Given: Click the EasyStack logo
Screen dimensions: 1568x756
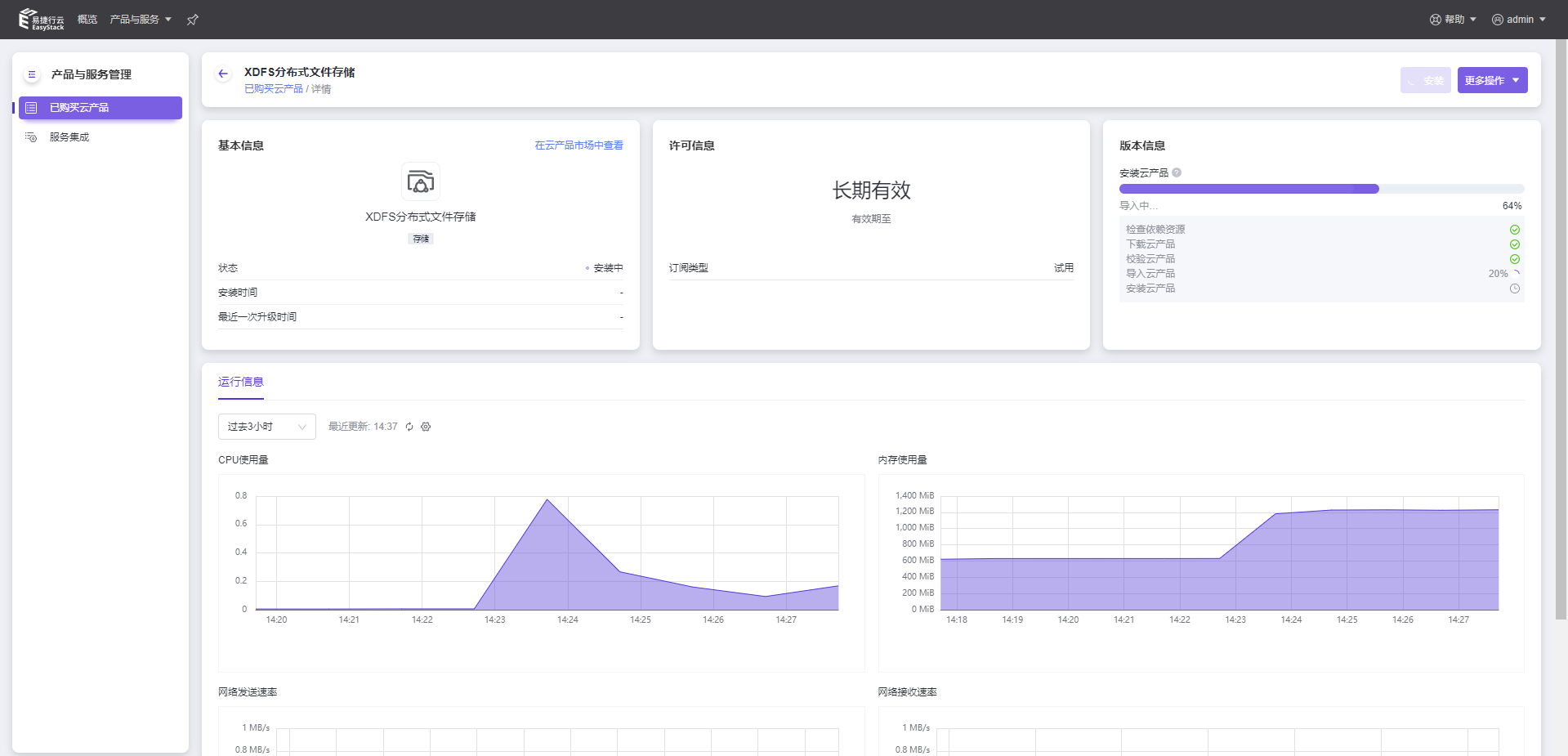Looking at the screenshot, I should pyautogui.click(x=42, y=20).
